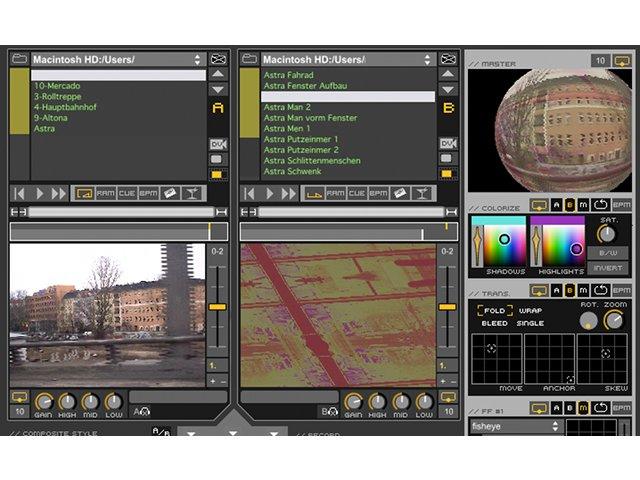Click the RAM button in deck B
Image resolution: width=640 pixels, height=480 pixels.
pos(336,193)
